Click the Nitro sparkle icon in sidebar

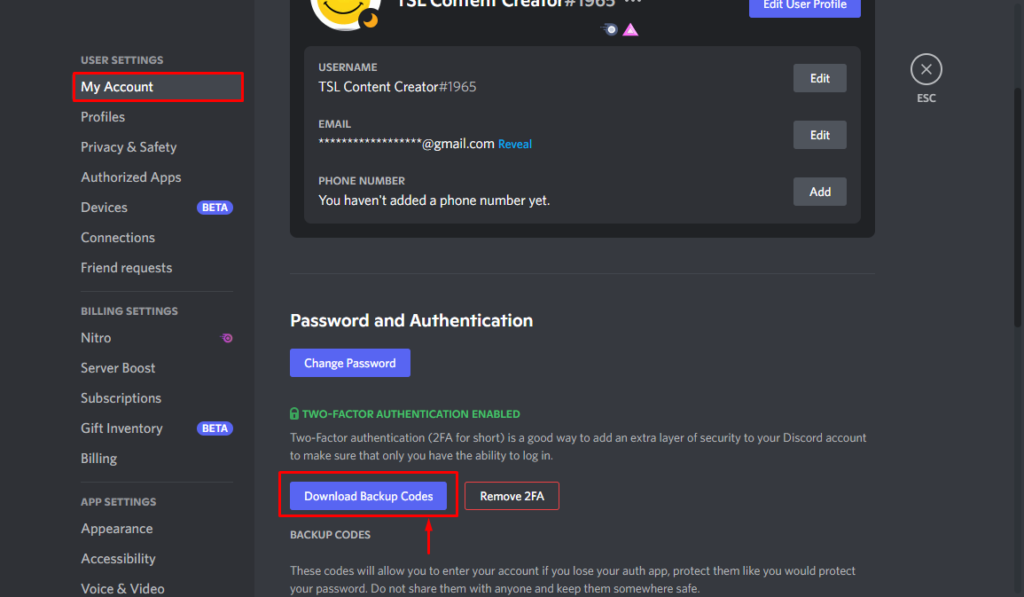pos(227,338)
